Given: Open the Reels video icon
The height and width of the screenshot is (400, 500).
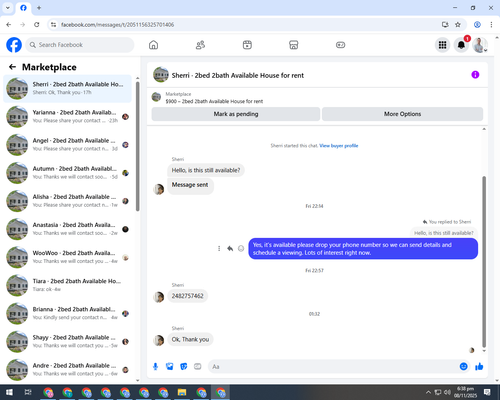Looking at the screenshot, I should point(247,45).
